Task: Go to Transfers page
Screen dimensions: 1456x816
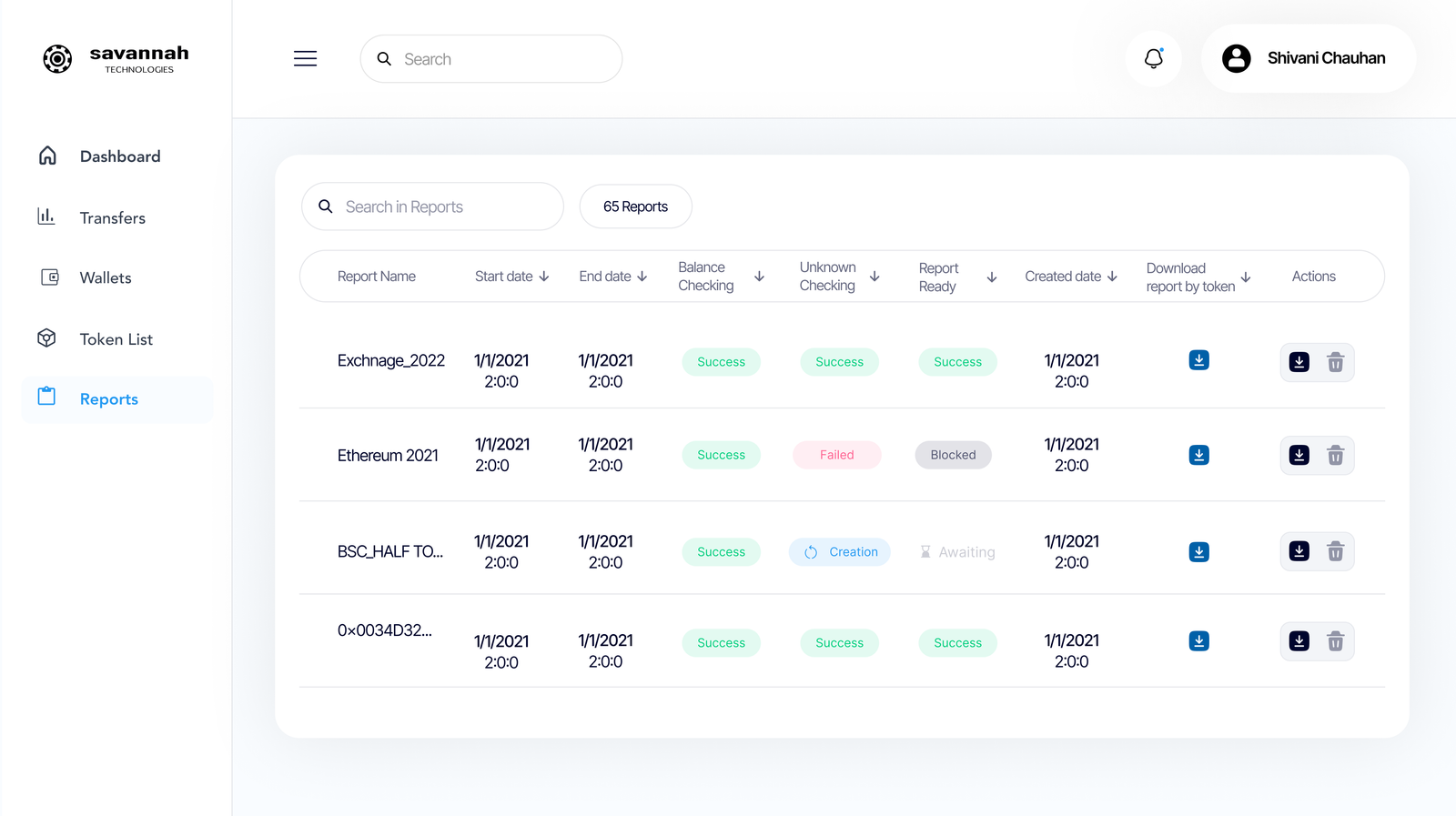Action: (112, 218)
